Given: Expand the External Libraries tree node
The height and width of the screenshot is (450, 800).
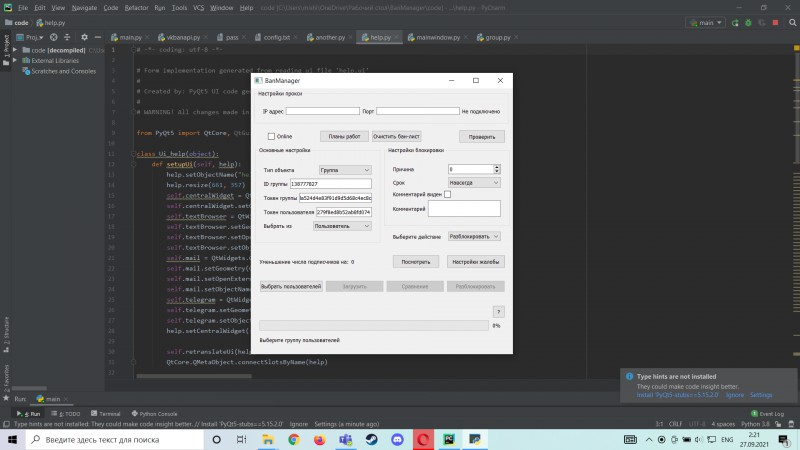Looking at the screenshot, I should click(x=15, y=60).
